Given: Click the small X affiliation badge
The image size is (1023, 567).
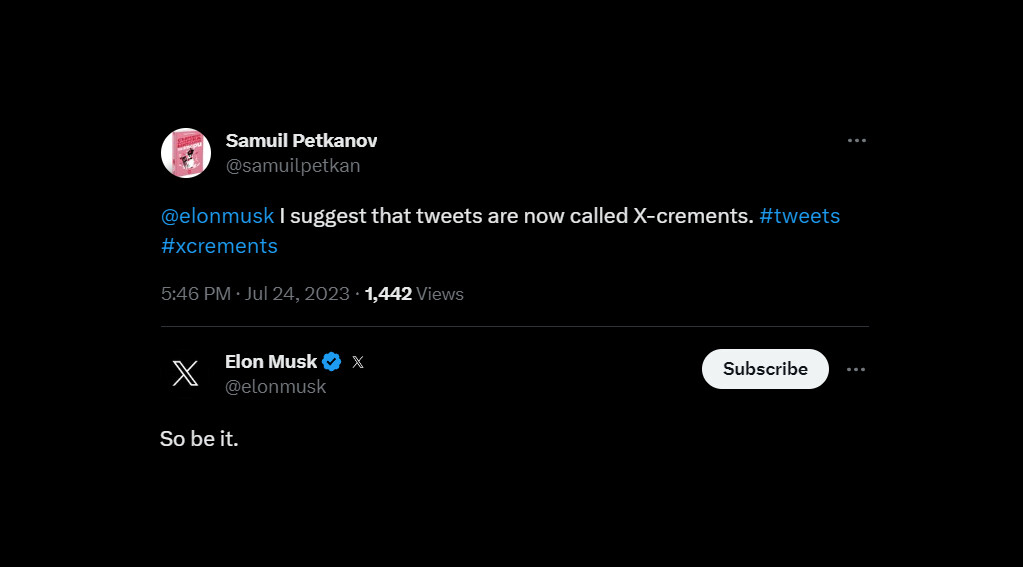Looking at the screenshot, I should coord(358,362).
